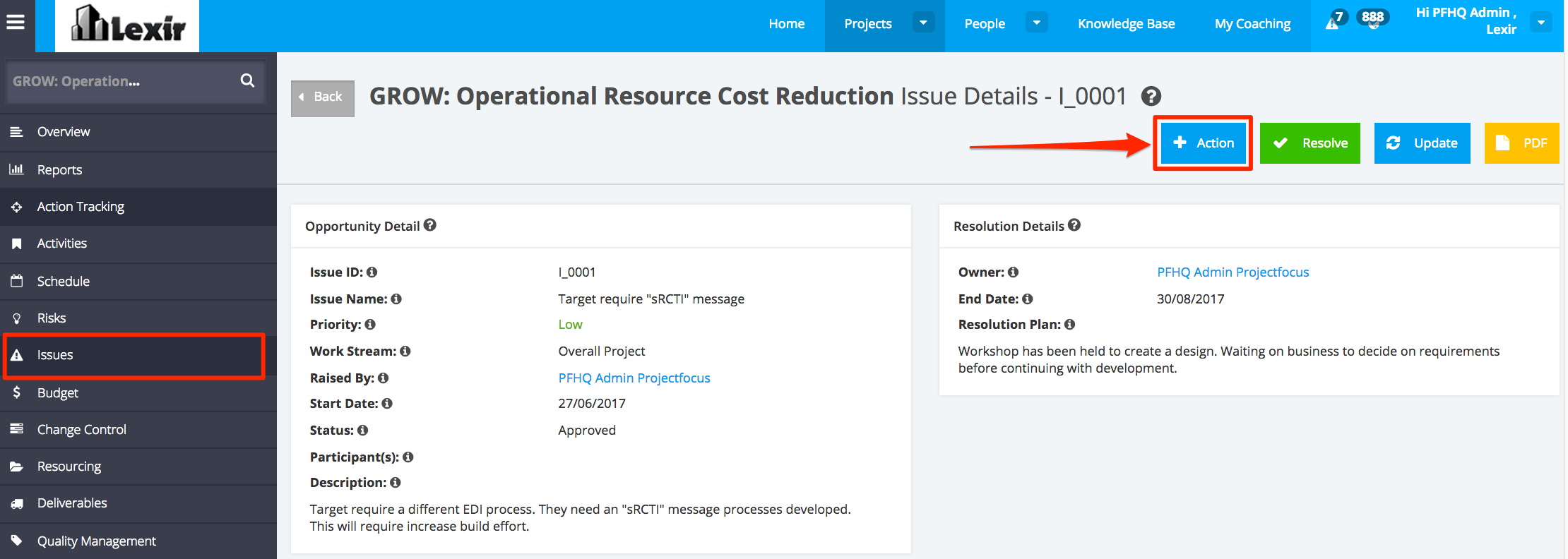Go to Home in top navigation
This screenshot has height=559, width=1568.
(787, 23)
